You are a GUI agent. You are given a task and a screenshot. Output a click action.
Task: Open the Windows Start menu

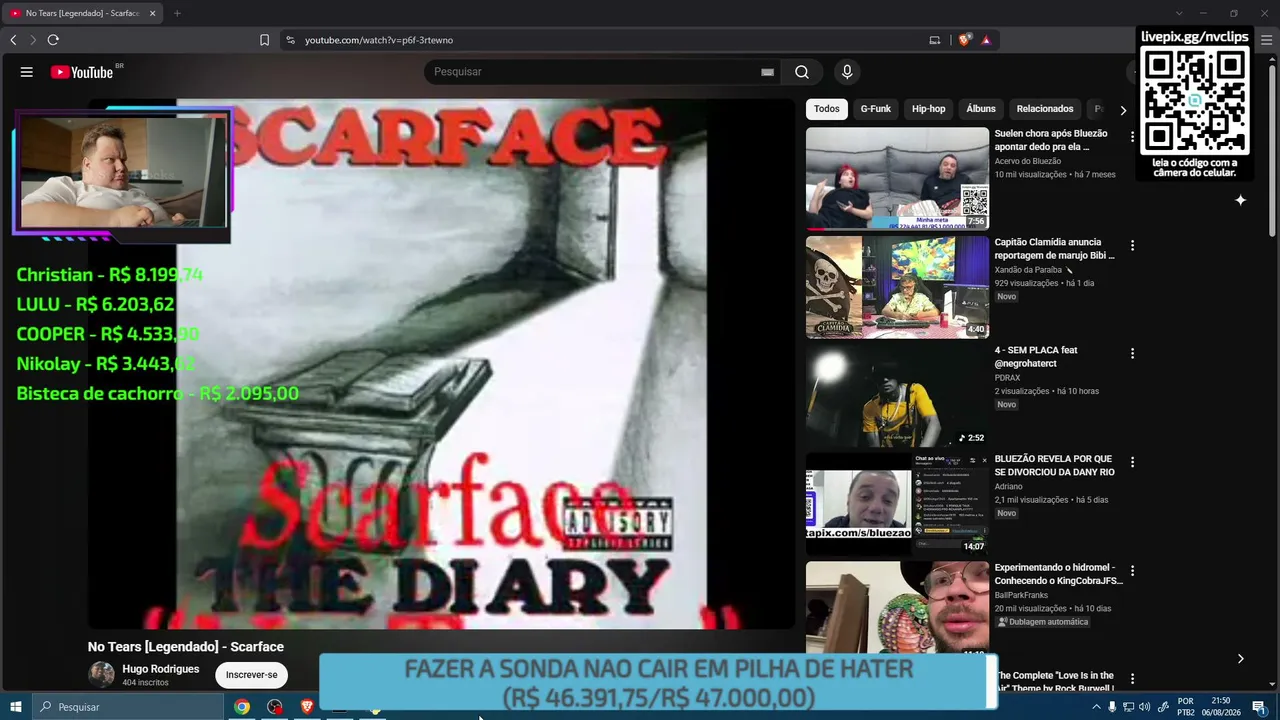pyautogui.click(x=16, y=707)
